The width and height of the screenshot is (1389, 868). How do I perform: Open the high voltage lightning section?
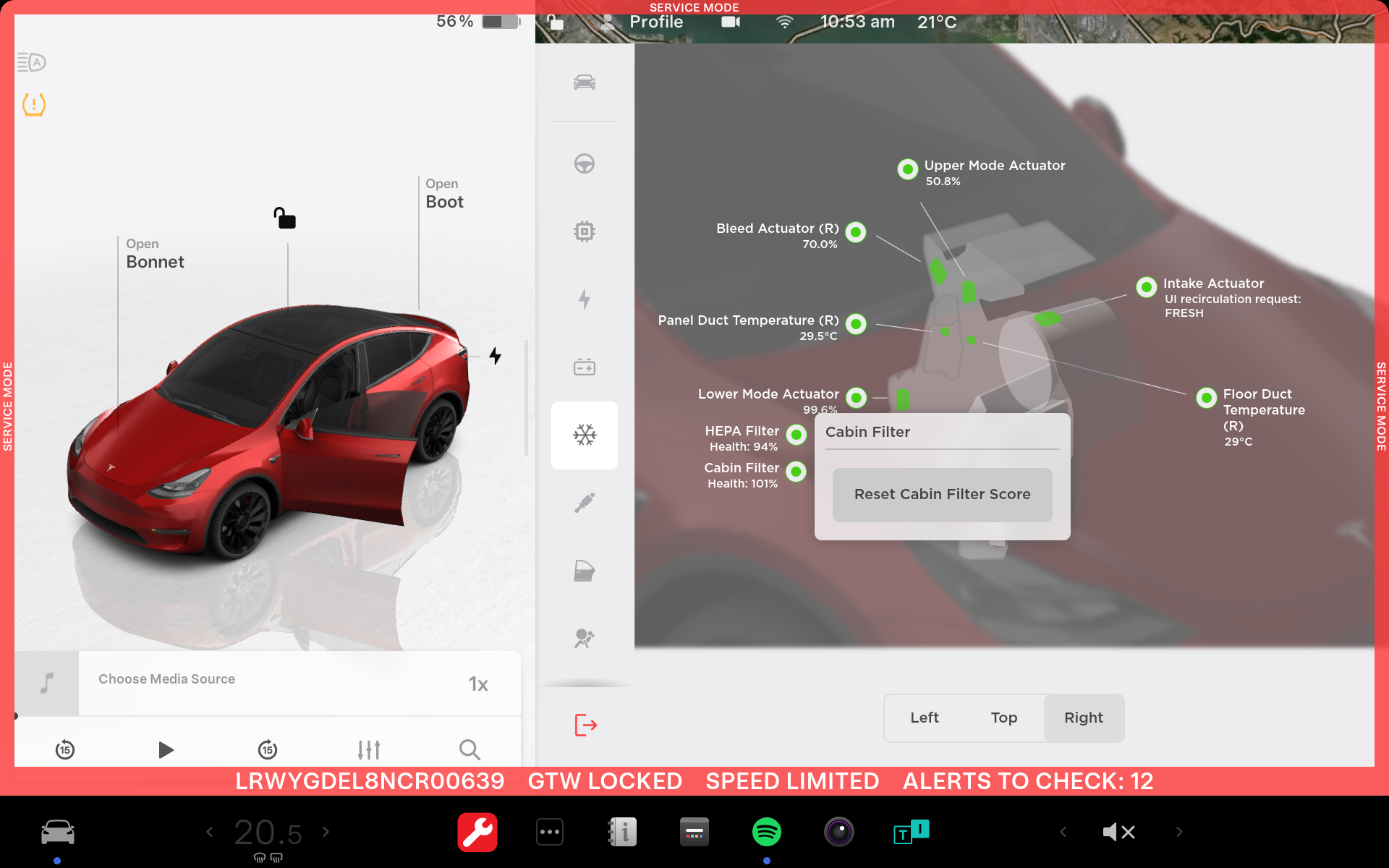click(585, 299)
